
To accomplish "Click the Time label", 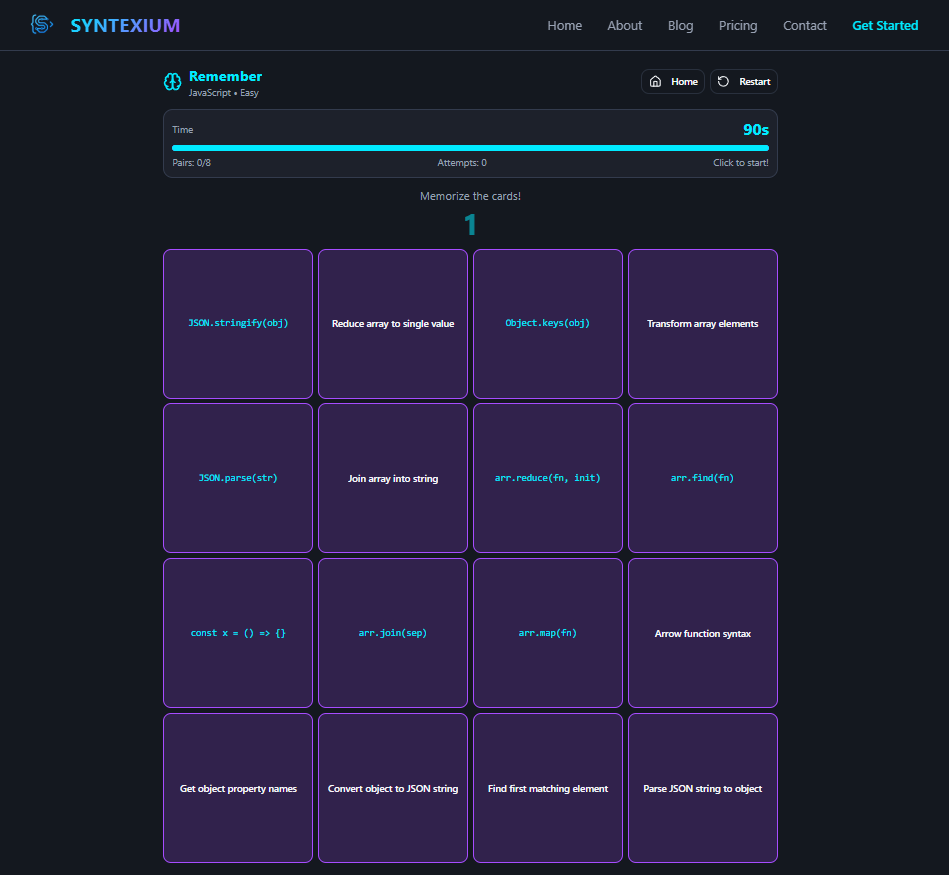I will [x=183, y=129].
